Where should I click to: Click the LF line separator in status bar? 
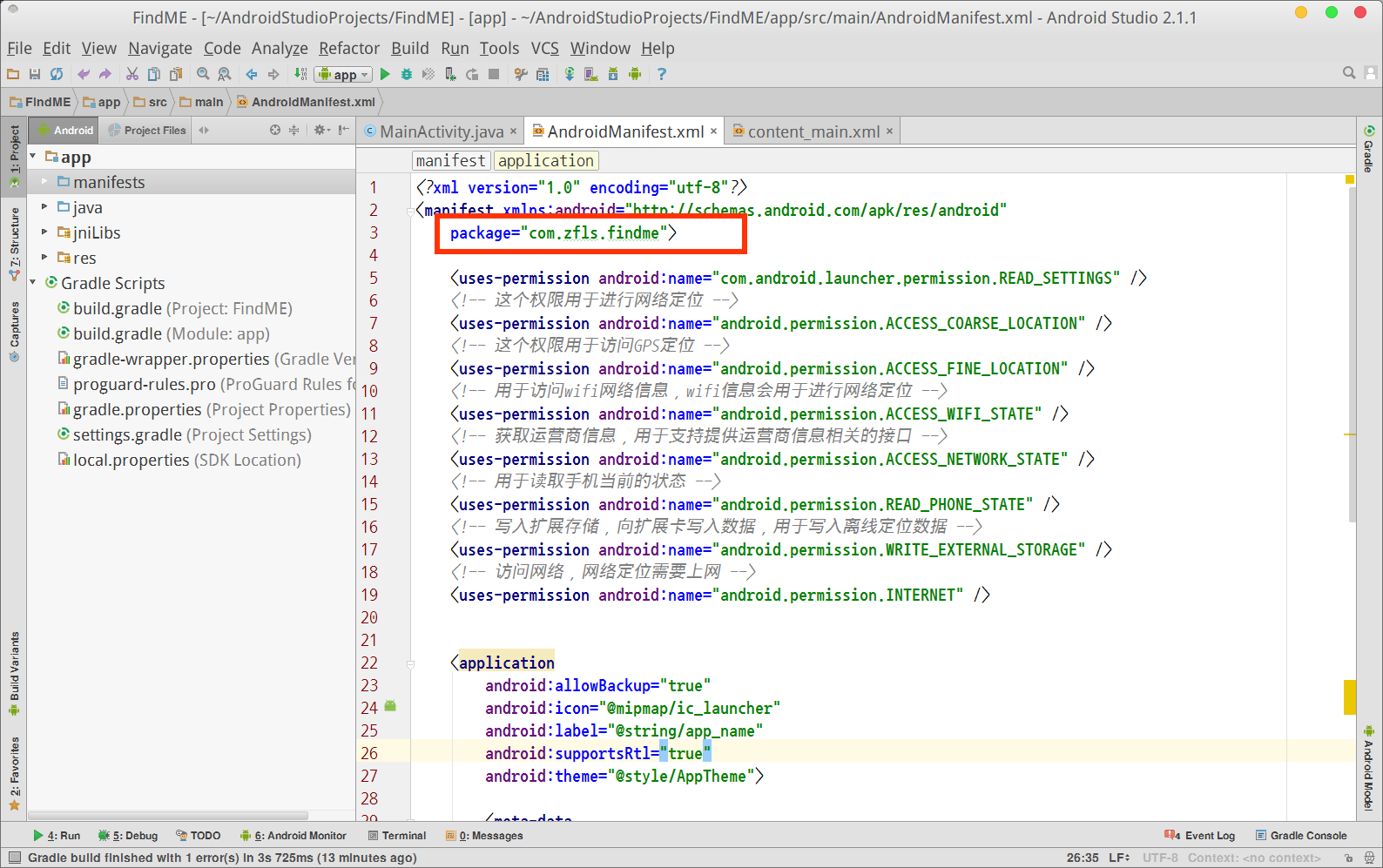(x=1119, y=858)
